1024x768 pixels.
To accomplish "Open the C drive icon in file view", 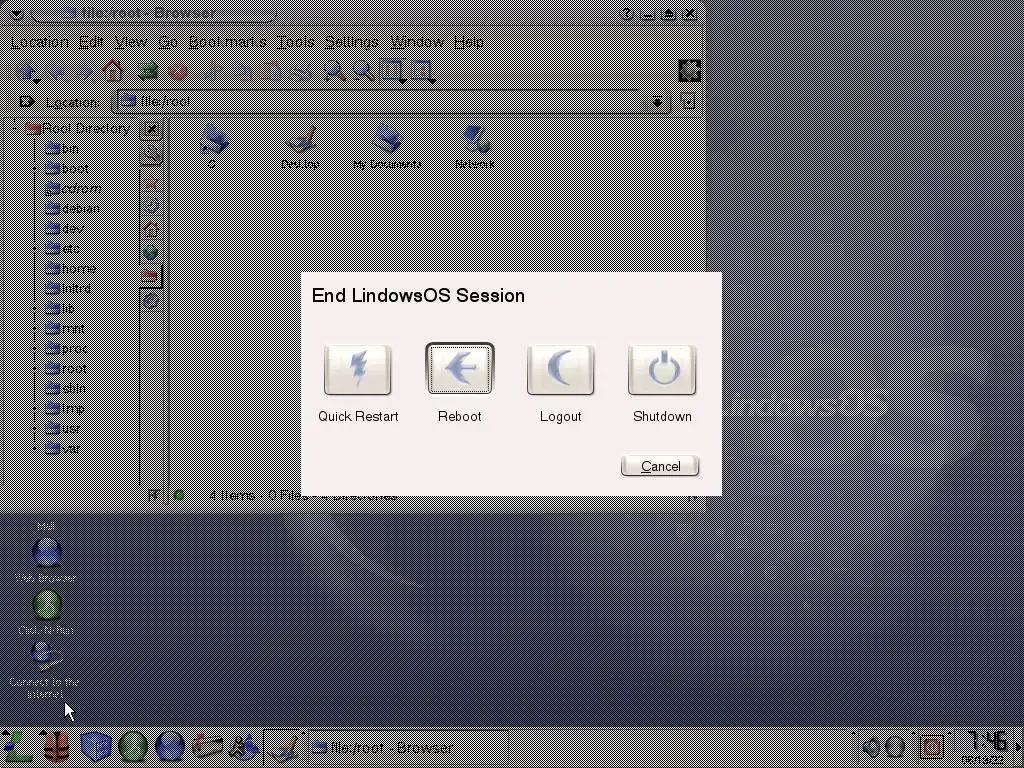I will tap(212, 147).
